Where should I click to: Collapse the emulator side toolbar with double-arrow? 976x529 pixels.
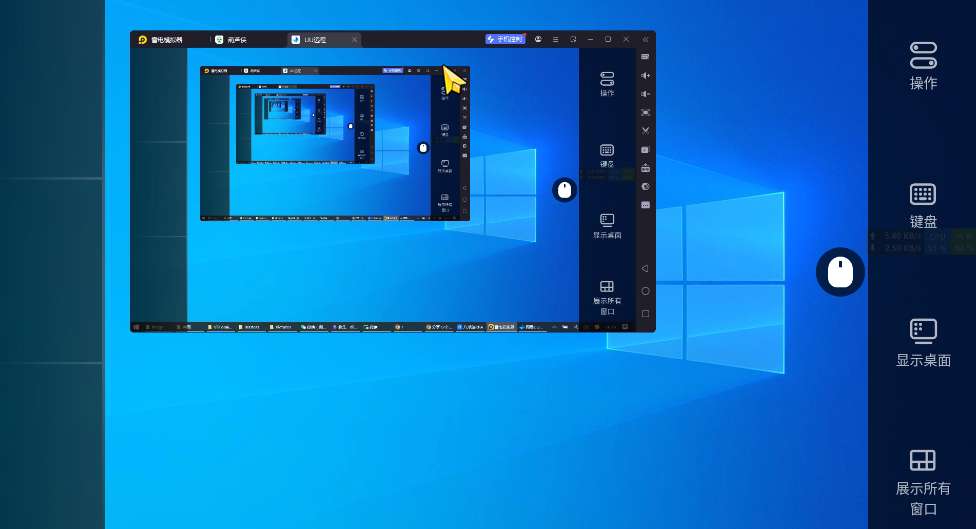[x=645, y=39]
